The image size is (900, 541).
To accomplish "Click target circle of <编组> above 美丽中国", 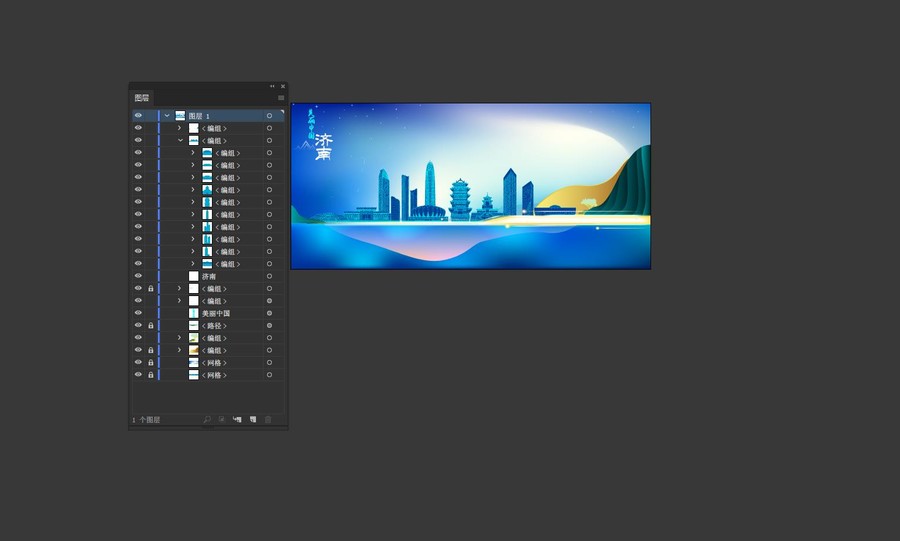I will pyautogui.click(x=269, y=301).
